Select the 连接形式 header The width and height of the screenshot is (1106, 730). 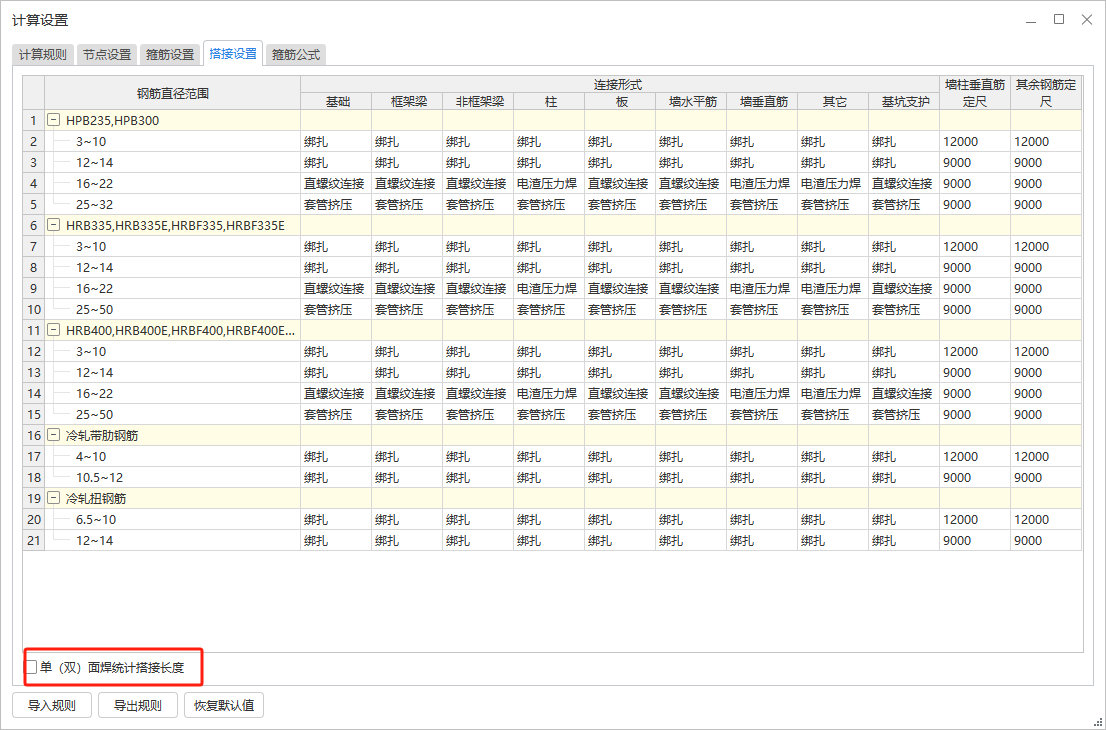[x=620, y=85]
